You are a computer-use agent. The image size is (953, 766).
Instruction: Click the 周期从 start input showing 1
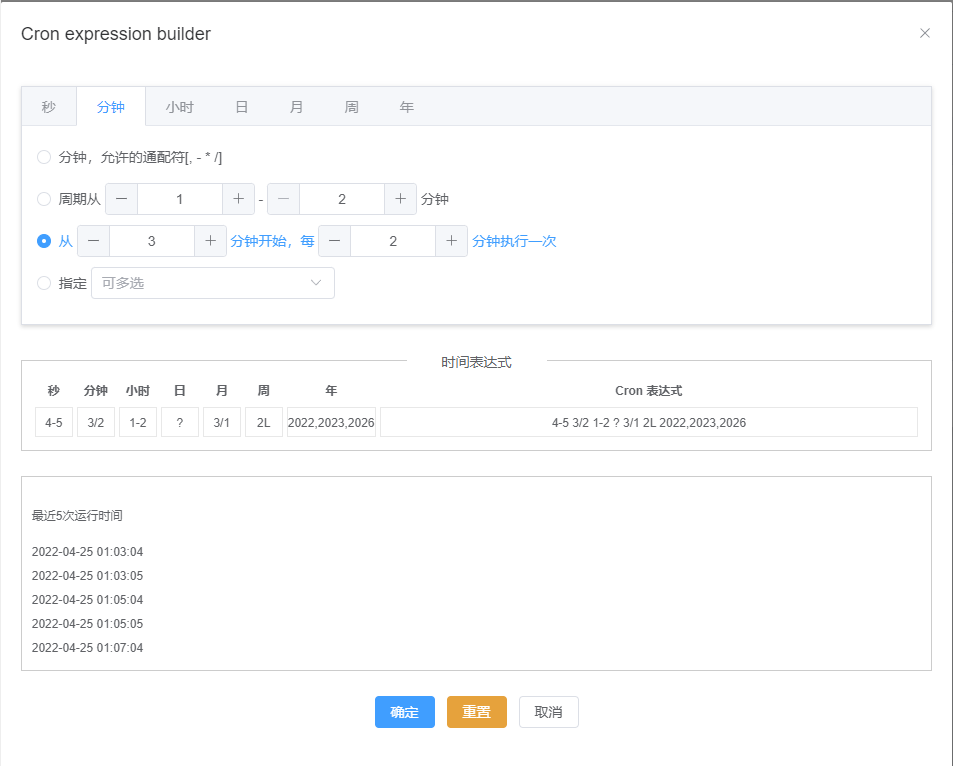tap(180, 199)
